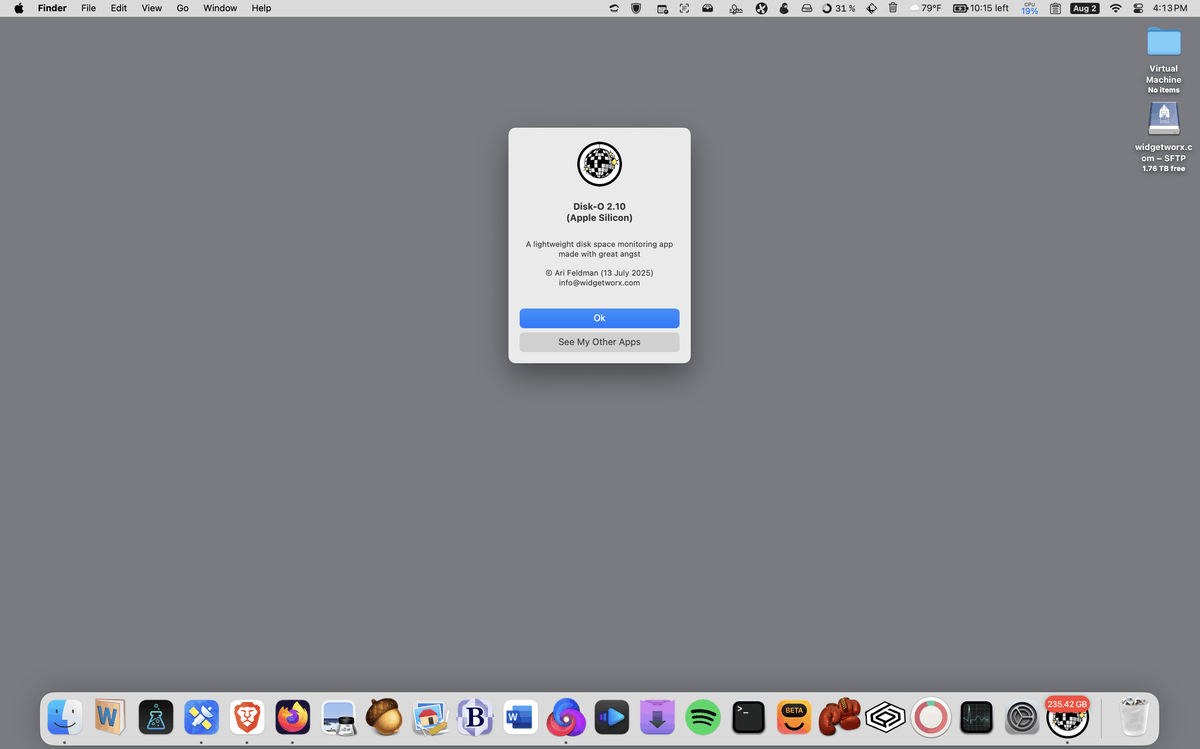This screenshot has height=749, width=1200.
Task: Click the shield icon in the menu bar
Action: (x=635, y=8)
